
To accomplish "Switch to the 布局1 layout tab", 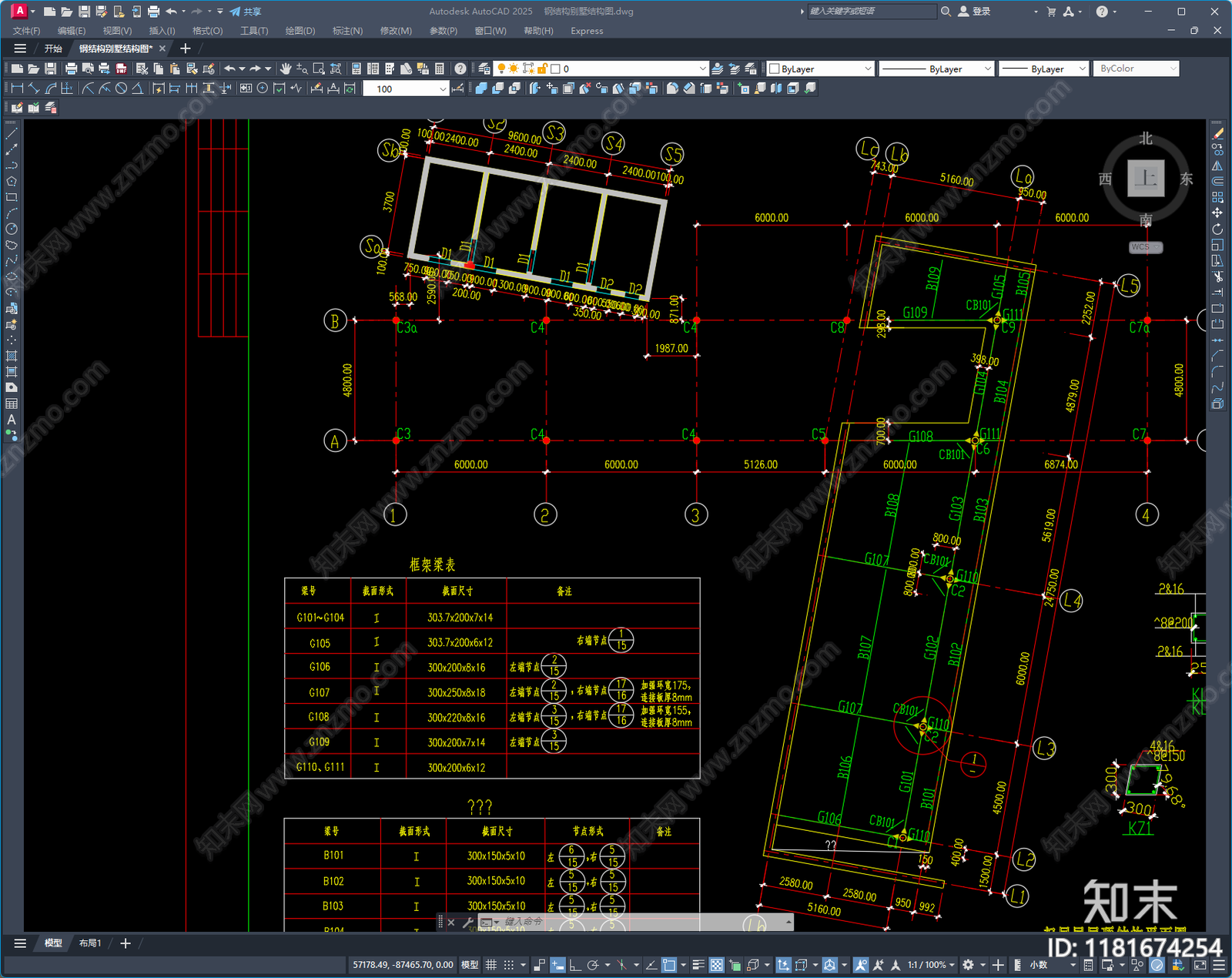I will pyautogui.click(x=90, y=943).
